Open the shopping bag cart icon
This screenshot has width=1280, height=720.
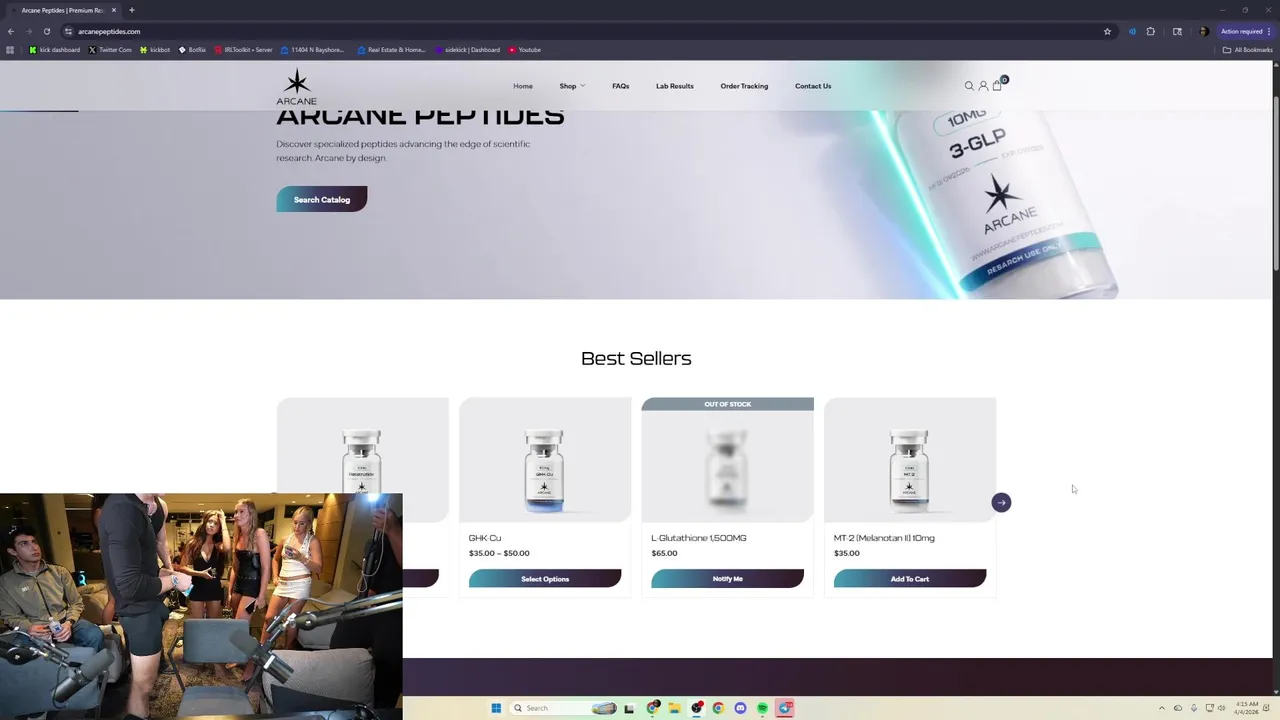997,86
